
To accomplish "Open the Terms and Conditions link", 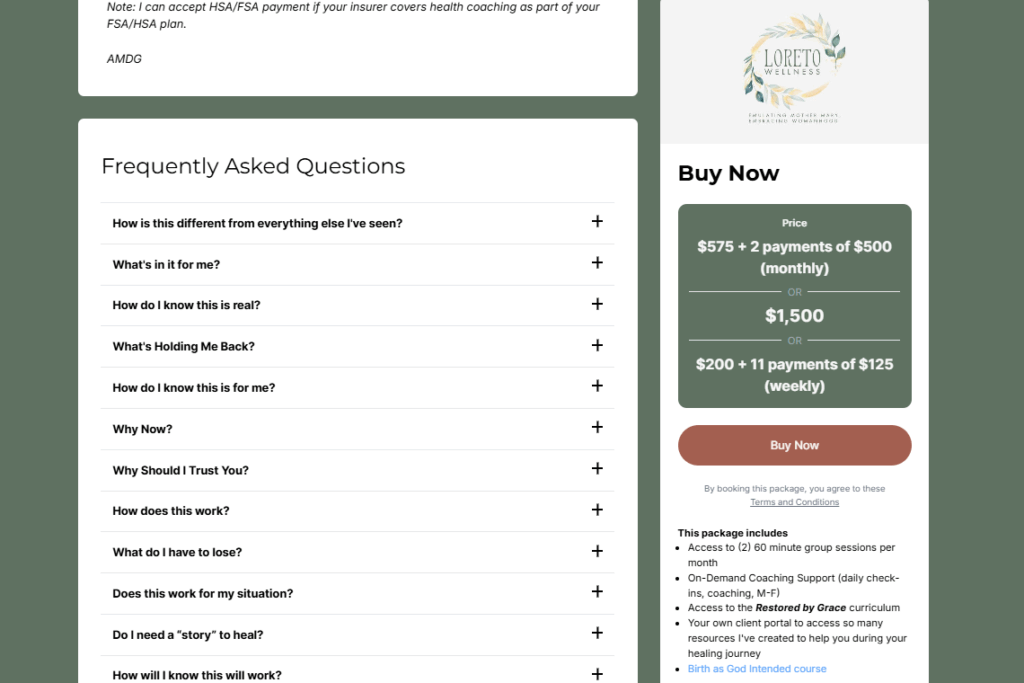I will point(794,502).
